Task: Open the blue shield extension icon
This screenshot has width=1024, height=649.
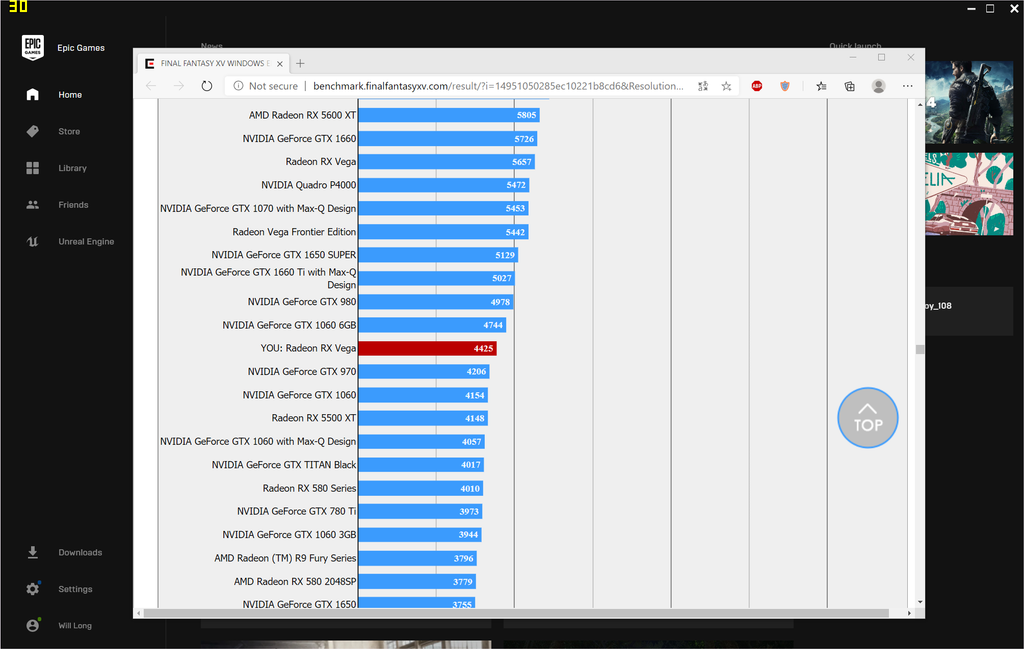Action: click(785, 86)
